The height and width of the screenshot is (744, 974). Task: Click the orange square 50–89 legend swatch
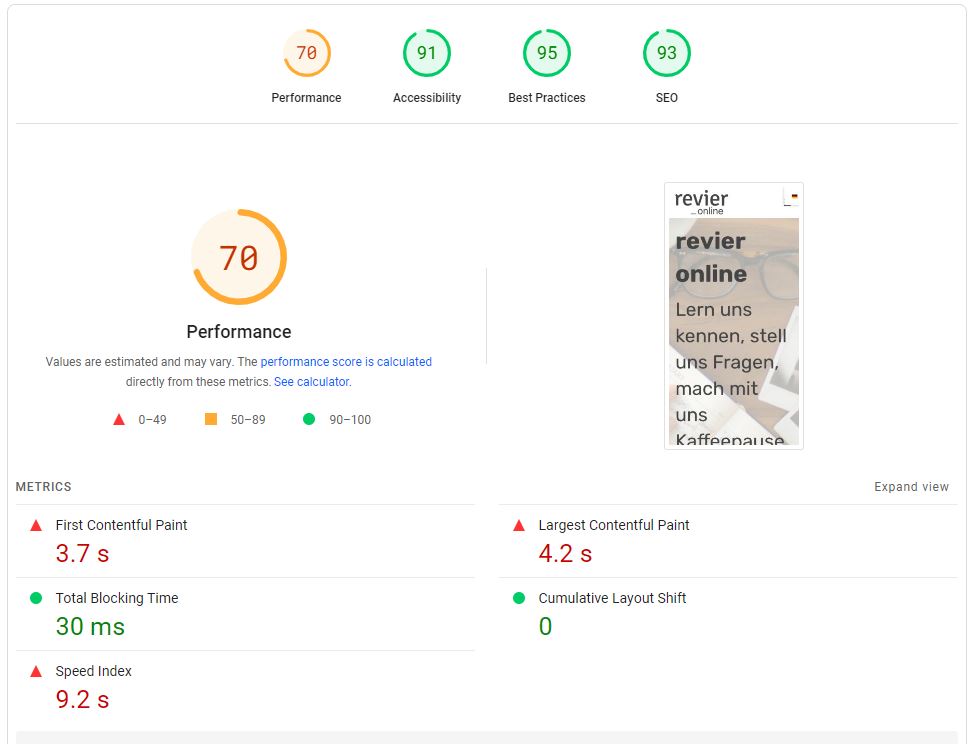pyautogui.click(x=211, y=419)
